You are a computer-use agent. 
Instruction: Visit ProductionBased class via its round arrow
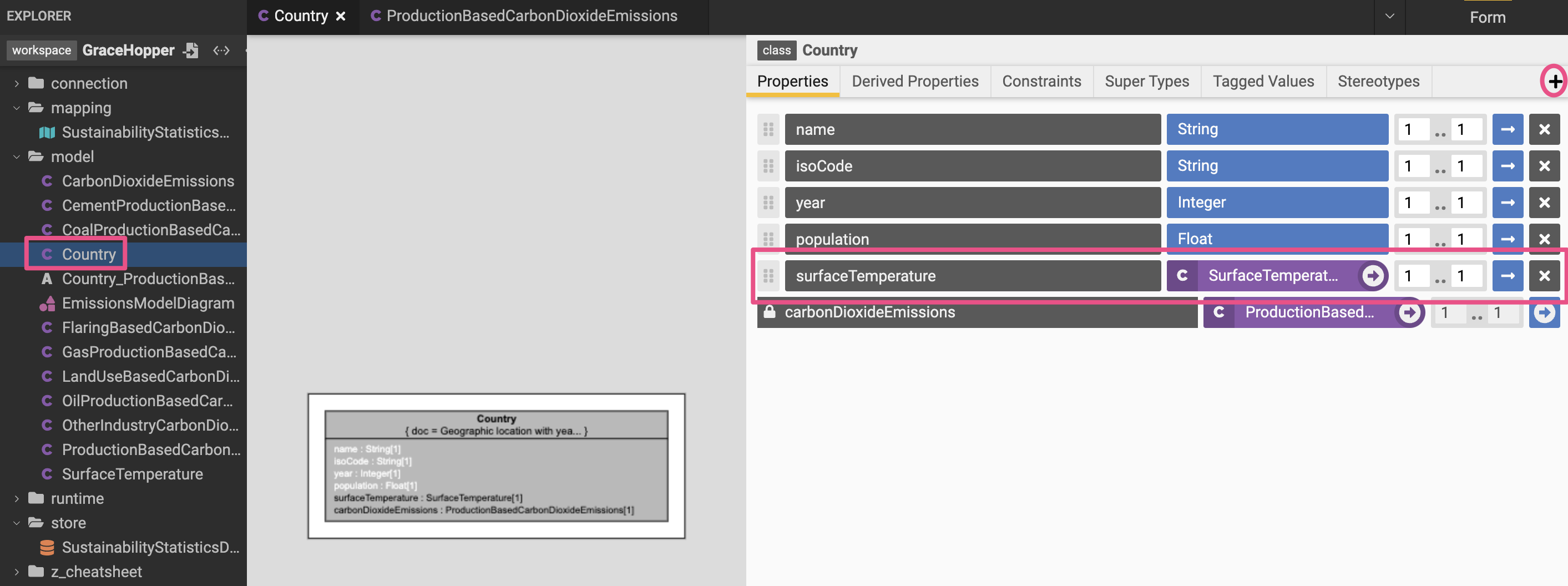tap(1409, 312)
